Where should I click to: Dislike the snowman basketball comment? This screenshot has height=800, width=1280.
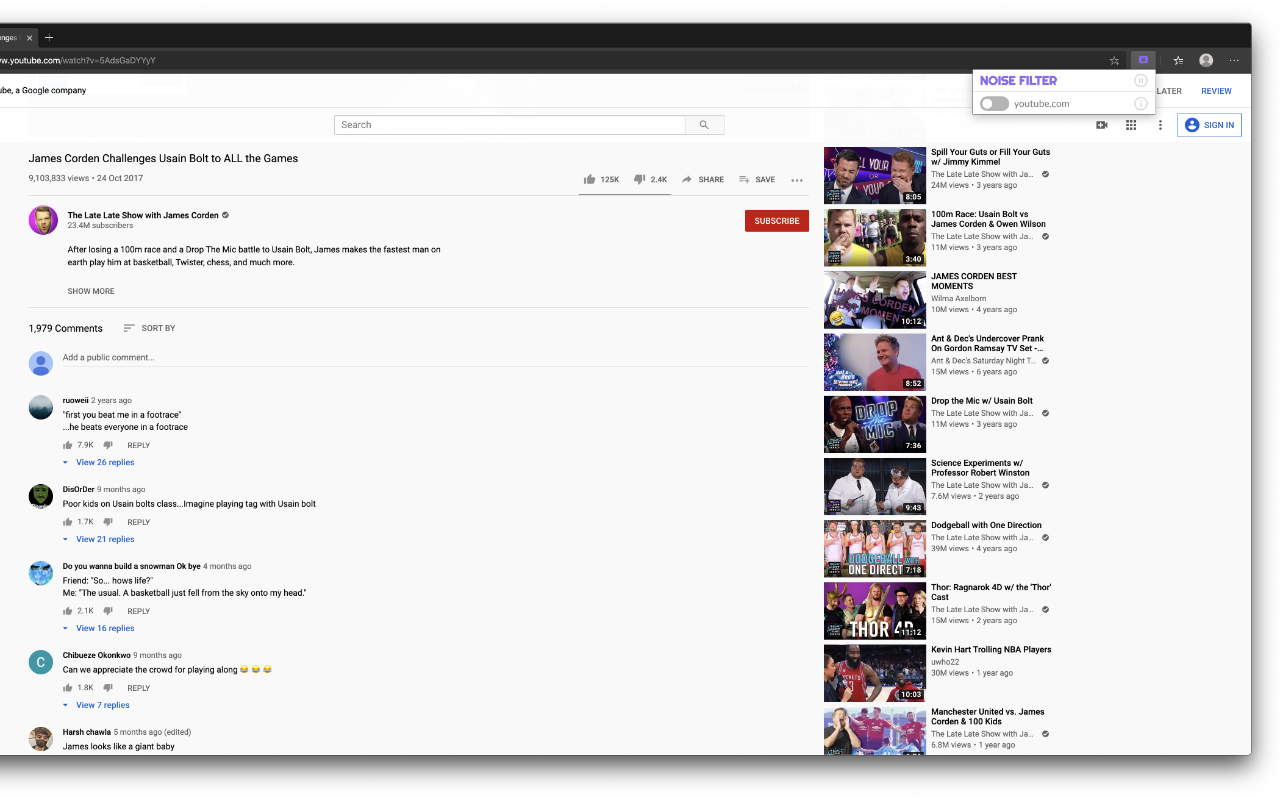tap(108, 611)
